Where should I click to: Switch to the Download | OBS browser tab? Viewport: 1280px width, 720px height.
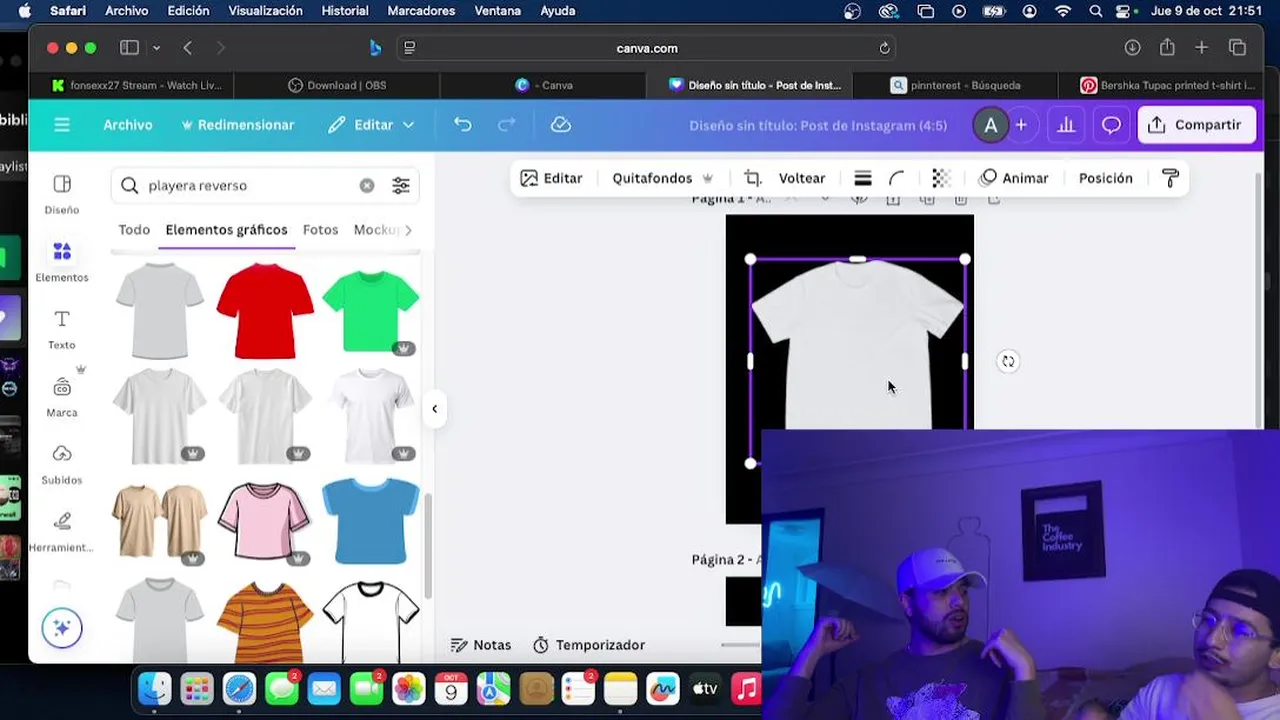pos(337,85)
